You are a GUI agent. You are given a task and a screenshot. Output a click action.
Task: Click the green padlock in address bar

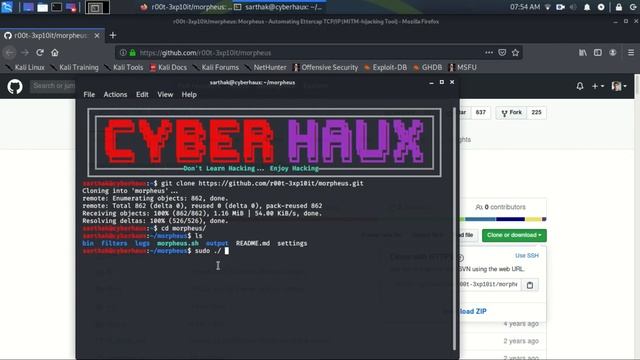point(132,53)
